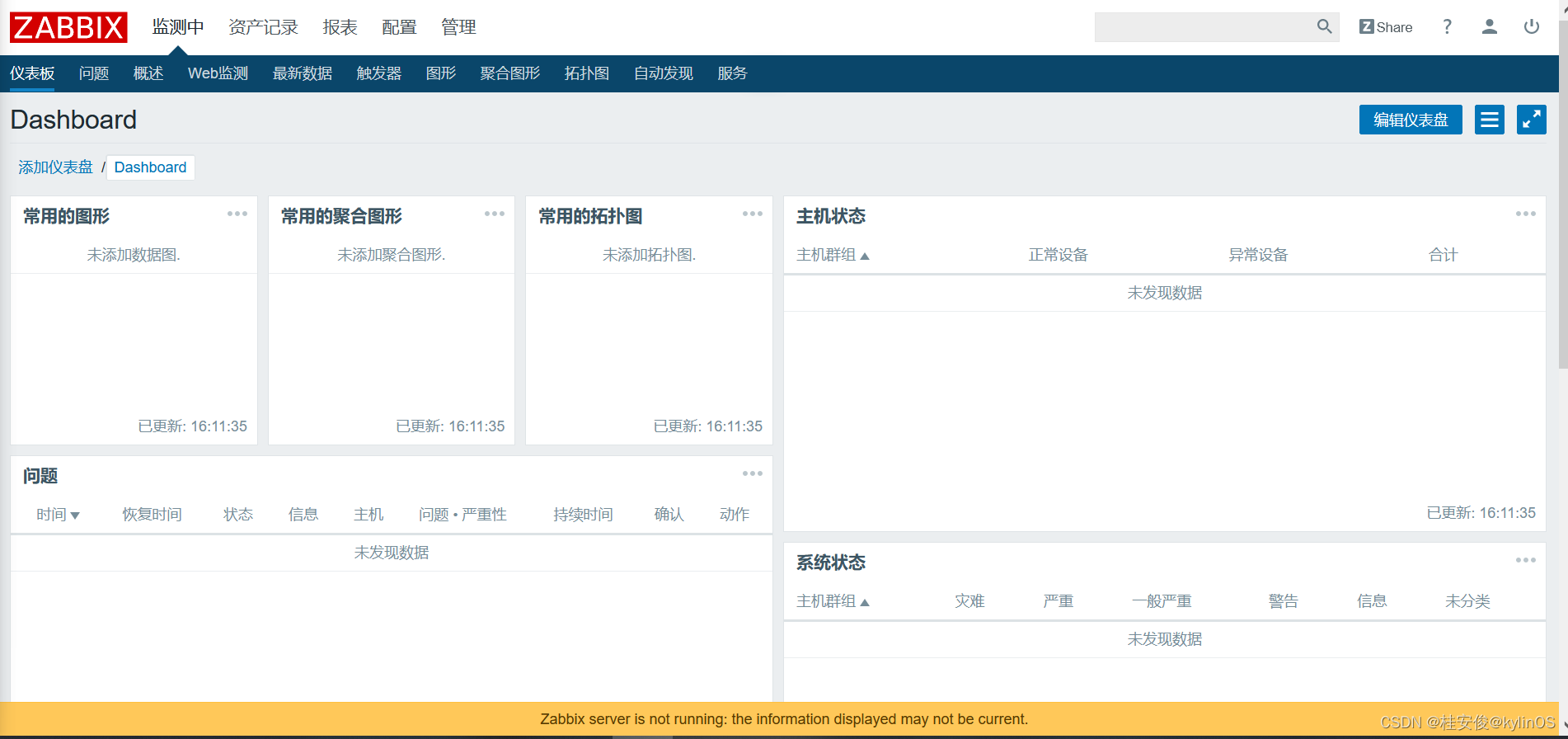The width and height of the screenshot is (1568, 739).
Task: Click the power sign-out icon
Action: tap(1531, 27)
